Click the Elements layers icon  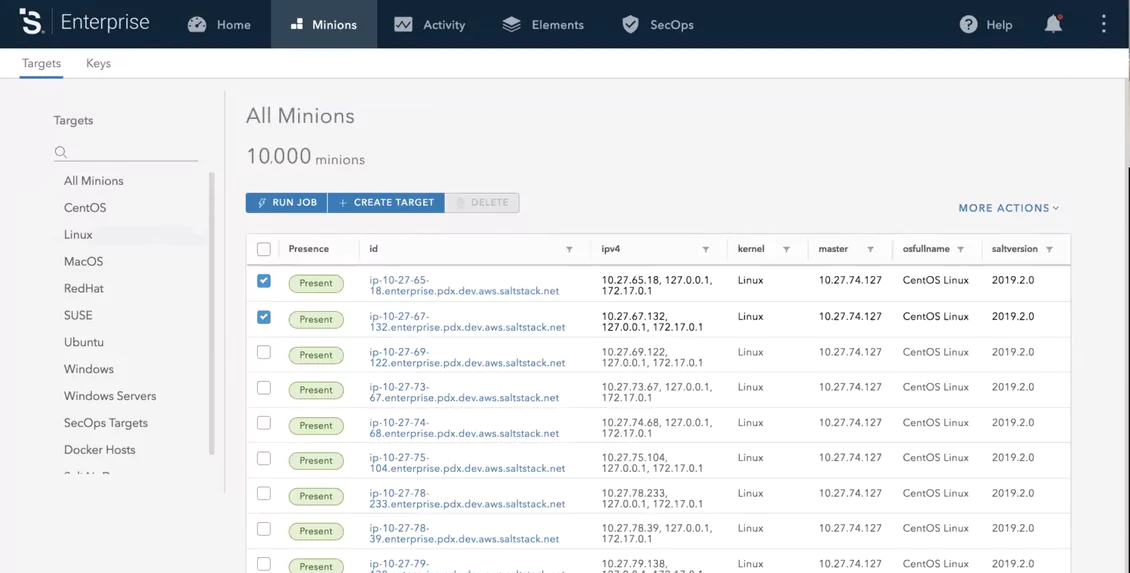pos(512,25)
